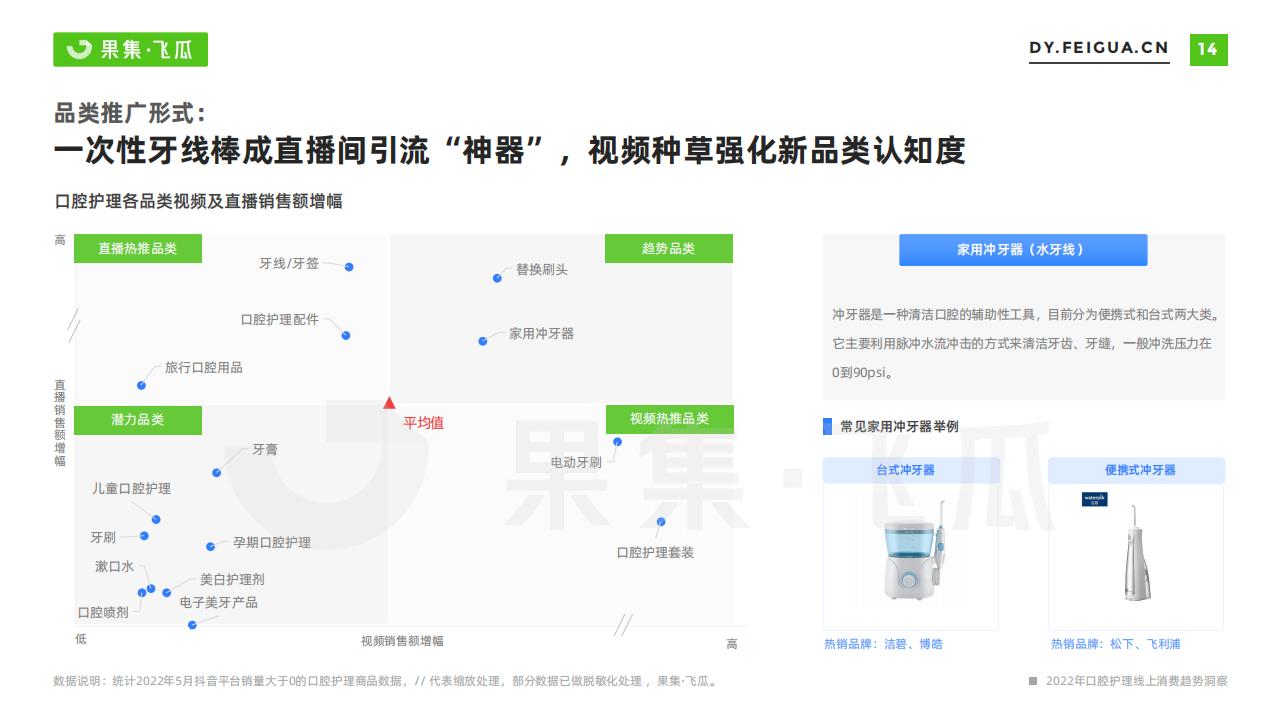Screen dimensions: 1280x720
Task: Click the 视频销售额增幅 axis label
Action: click(x=402, y=641)
